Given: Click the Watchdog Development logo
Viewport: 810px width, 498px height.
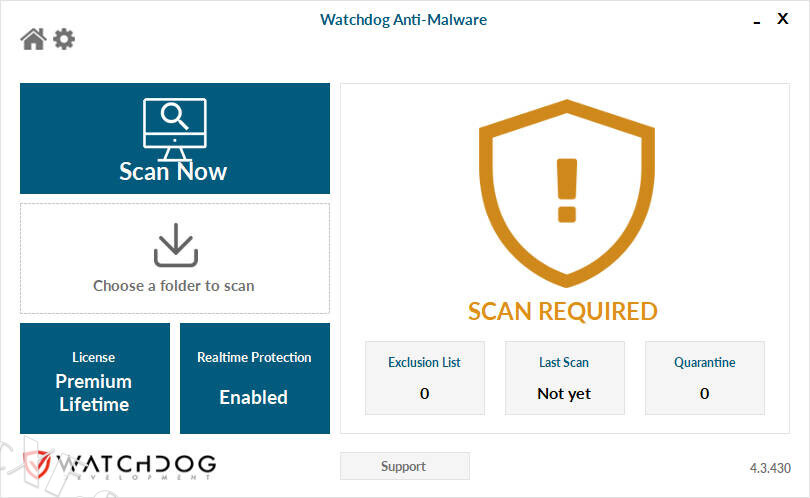Looking at the screenshot, I should [121, 465].
